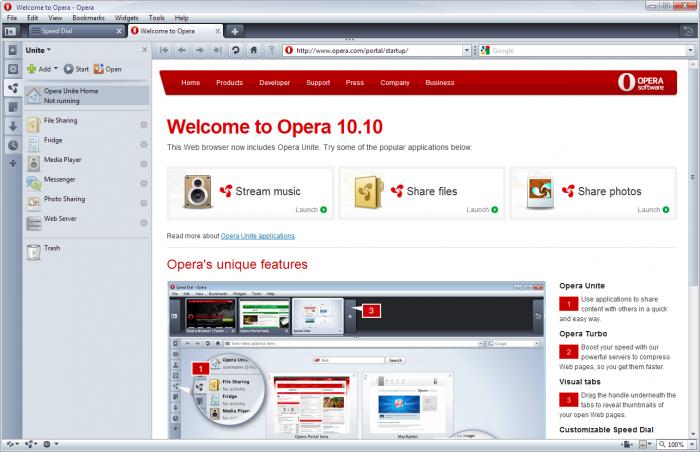This screenshot has height=452, width=700.
Task: Go forward with the Forward arrow
Action: tap(200, 50)
